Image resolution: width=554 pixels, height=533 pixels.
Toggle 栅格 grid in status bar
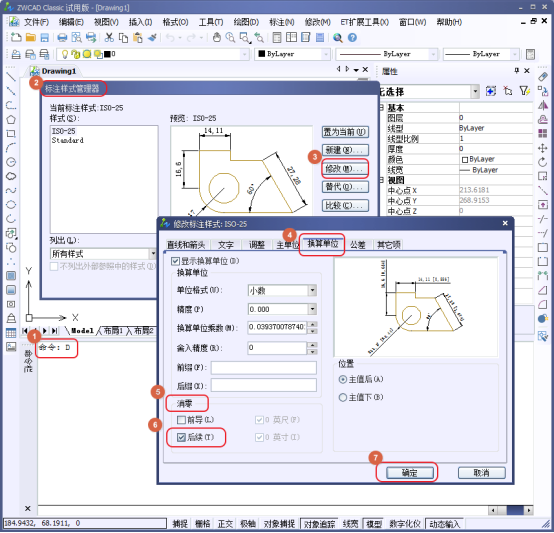click(202, 524)
